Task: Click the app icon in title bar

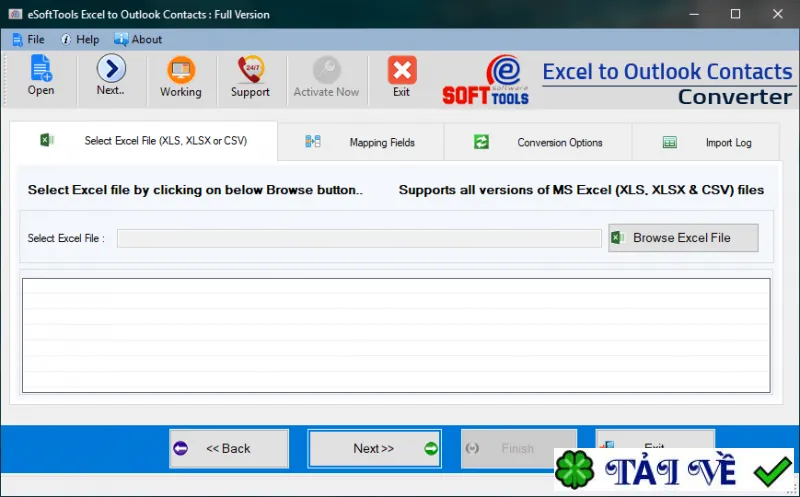Action: (x=15, y=14)
